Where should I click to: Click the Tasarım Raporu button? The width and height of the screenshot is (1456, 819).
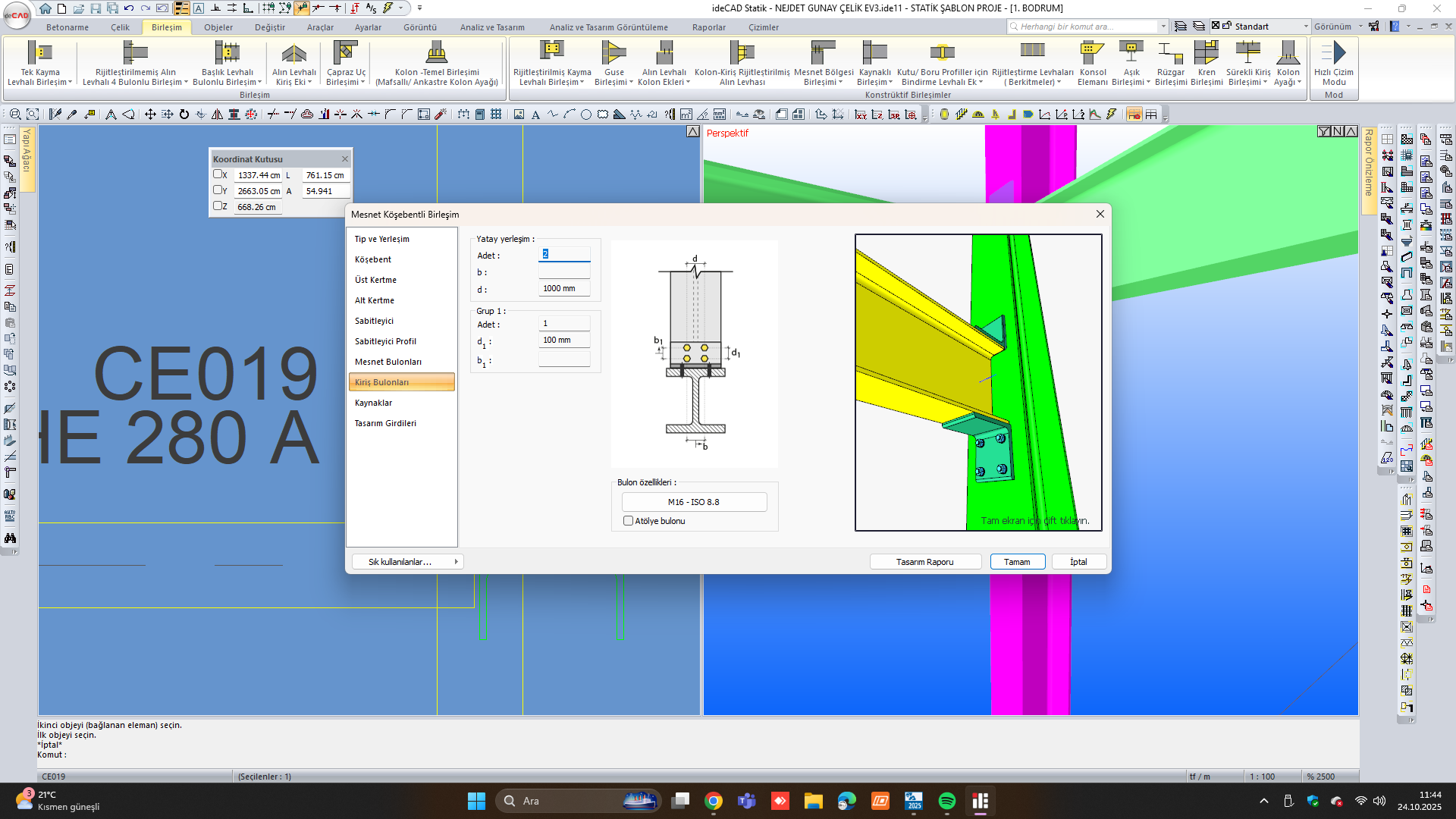point(924,562)
